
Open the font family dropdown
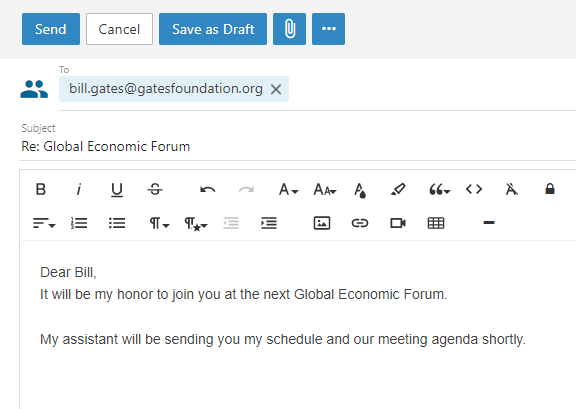[x=288, y=190]
